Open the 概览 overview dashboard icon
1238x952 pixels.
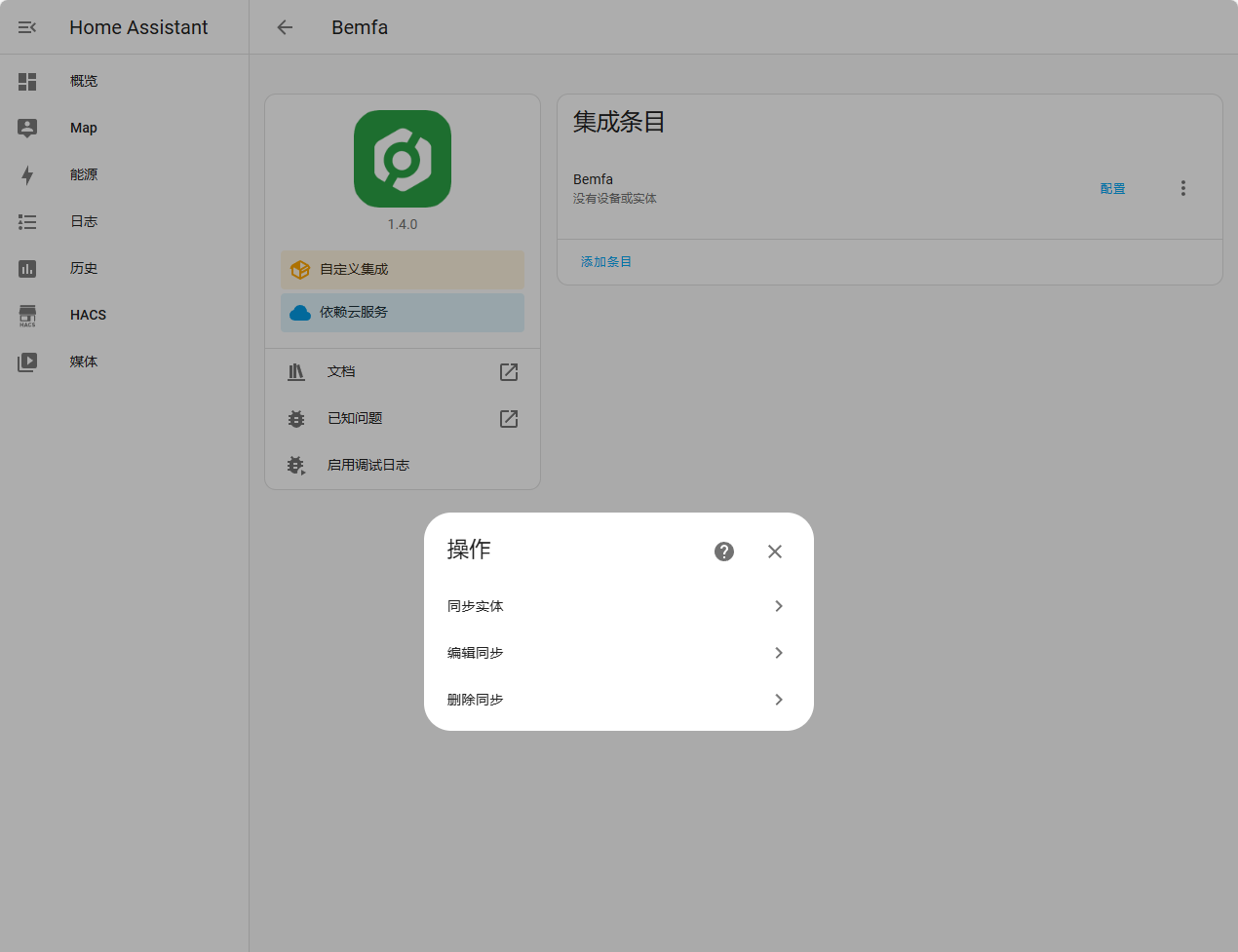tap(27, 82)
